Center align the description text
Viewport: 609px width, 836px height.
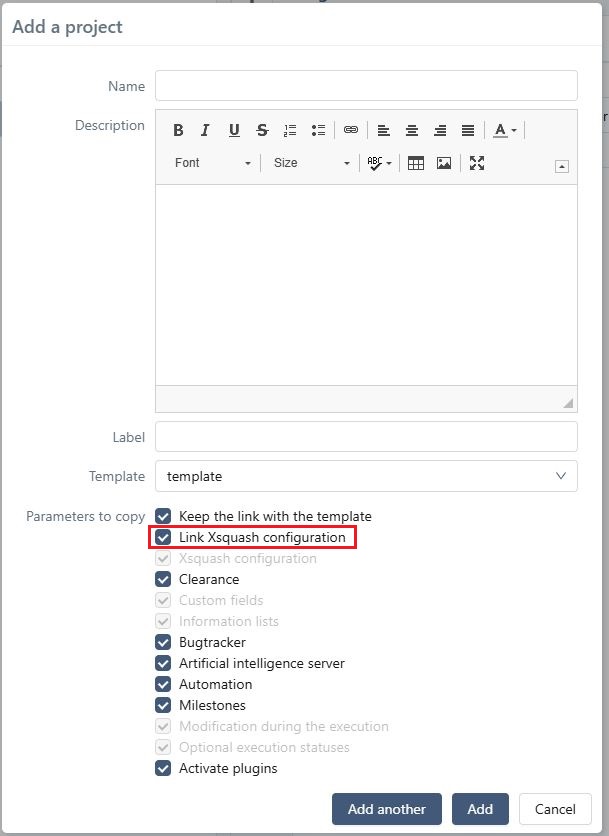pyautogui.click(x=412, y=130)
